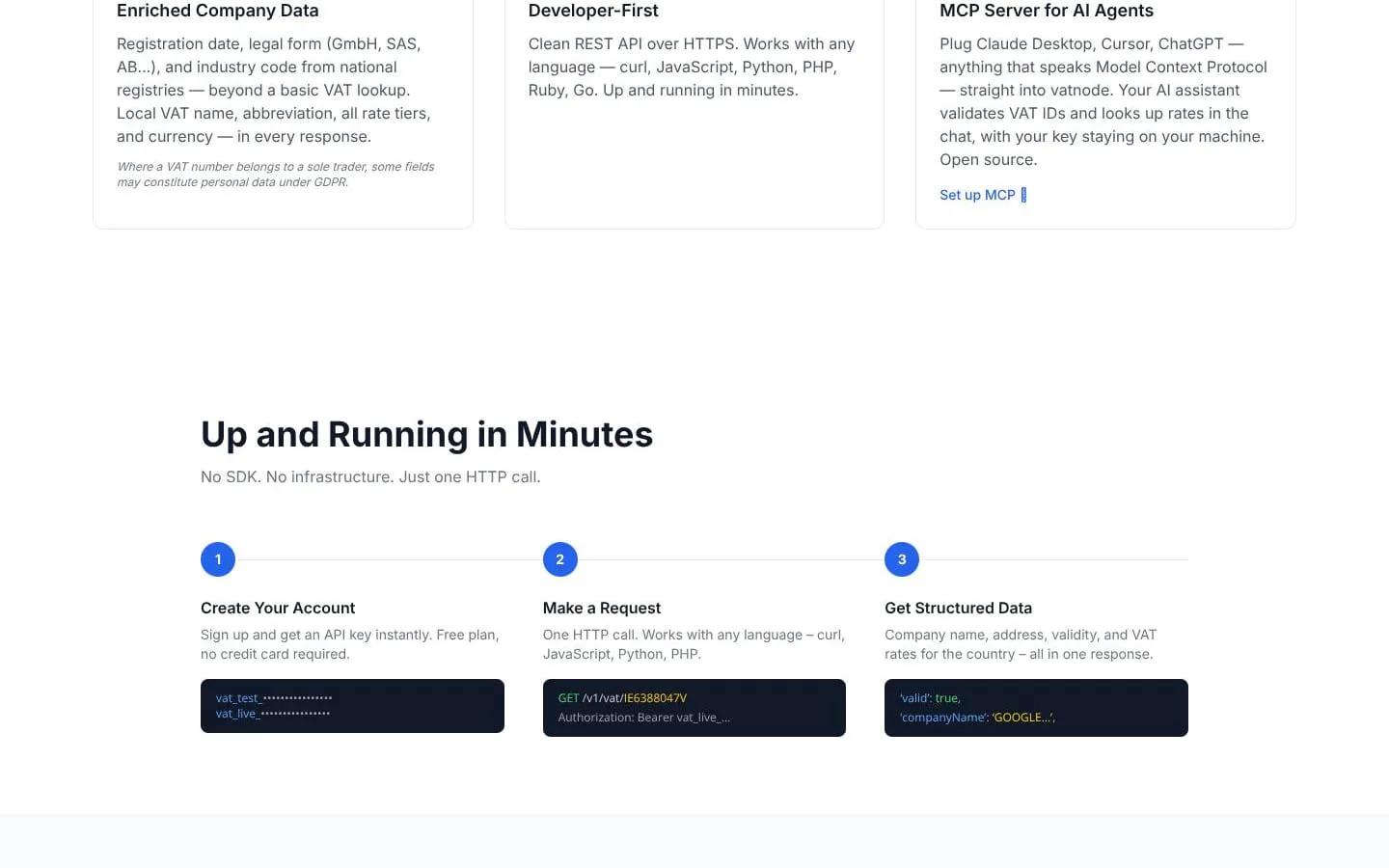Image resolution: width=1389 pixels, height=868 pixels.
Task: Click the Enriched Company Data card title
Action: (x=218, y=11)
